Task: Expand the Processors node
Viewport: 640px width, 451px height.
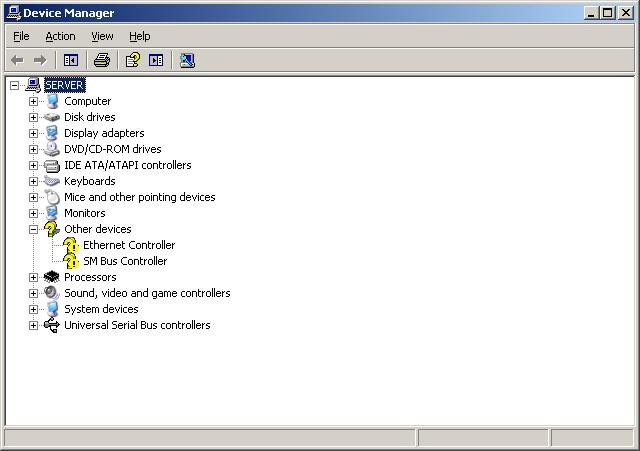Action: 33,278
